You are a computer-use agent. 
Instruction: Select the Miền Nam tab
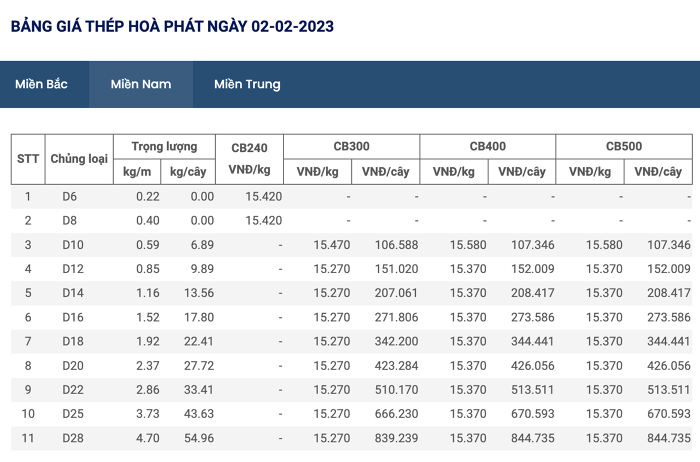(x=141, y=84)
